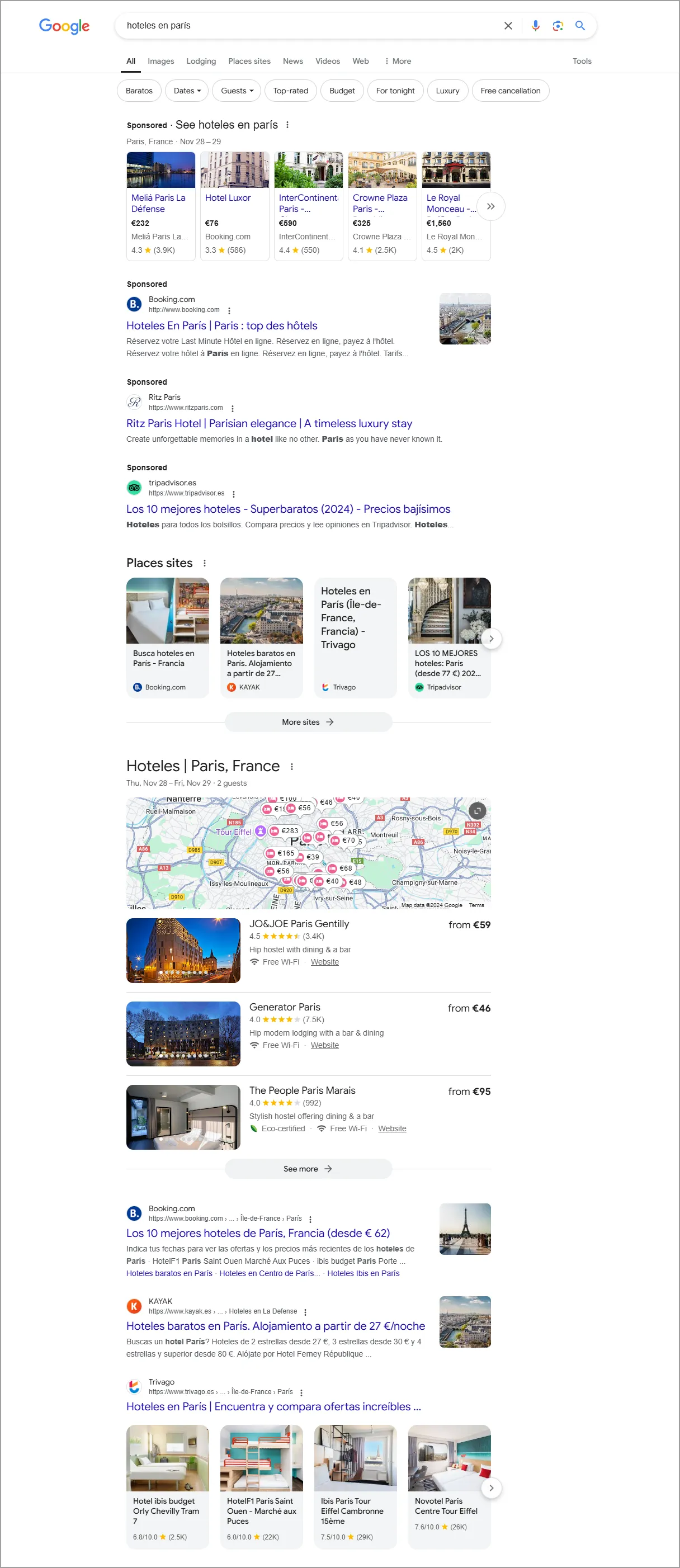
Task: Toggle the For tonight filter chip
Action: tap(395, 91)
